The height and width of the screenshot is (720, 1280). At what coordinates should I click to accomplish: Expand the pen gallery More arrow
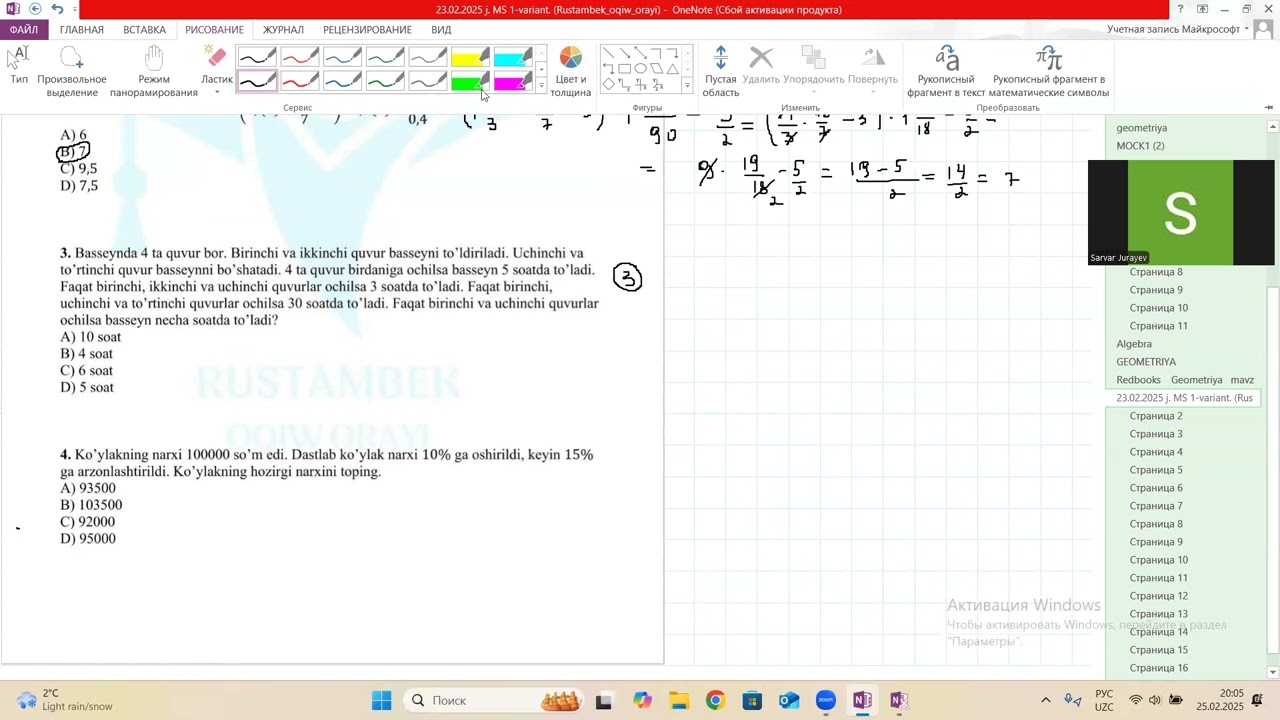point(541,87)
